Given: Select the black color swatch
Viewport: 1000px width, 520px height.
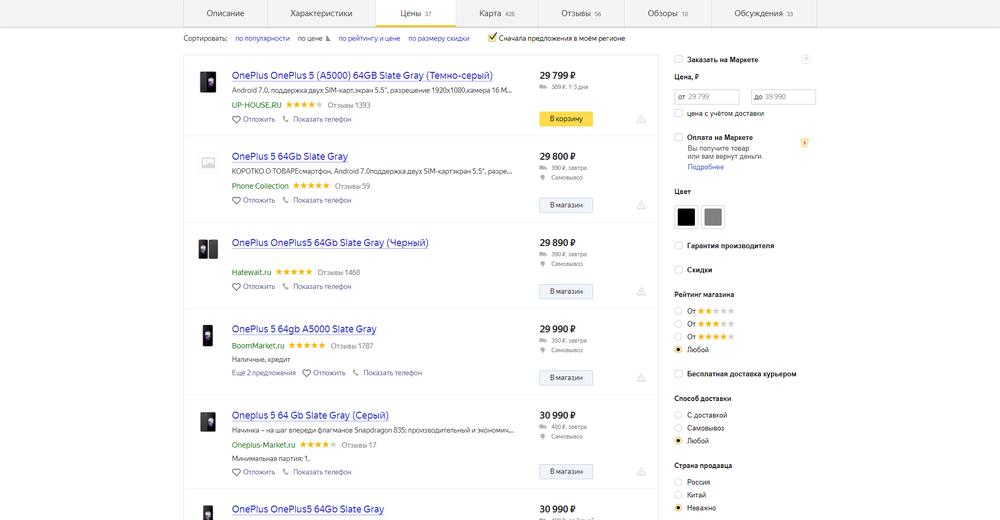Looking at the screenshot, I should point(686,217).
